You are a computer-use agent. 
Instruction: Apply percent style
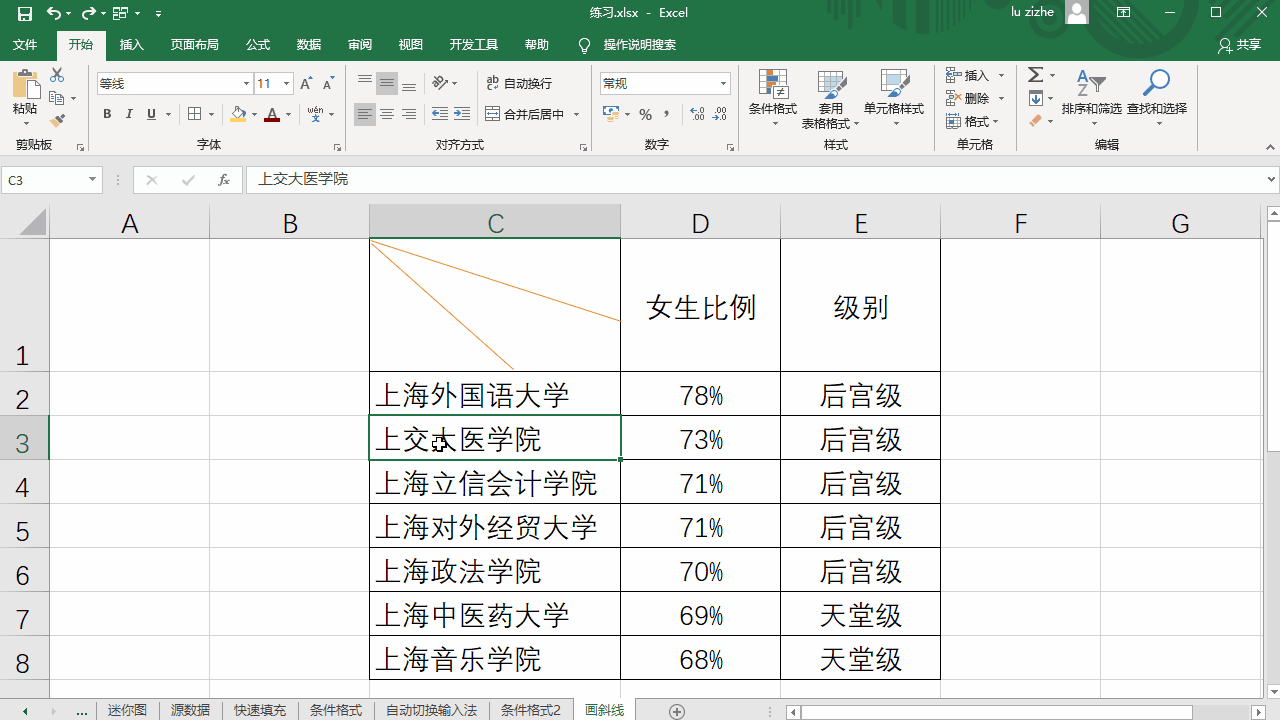pos(645,115)
